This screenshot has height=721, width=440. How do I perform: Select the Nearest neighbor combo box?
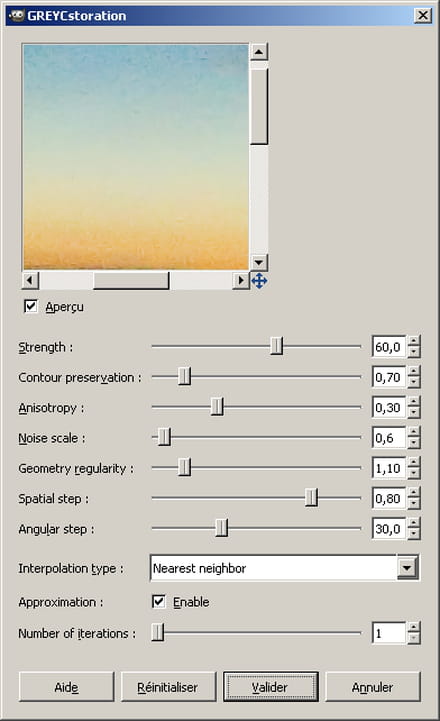(284, 568)
